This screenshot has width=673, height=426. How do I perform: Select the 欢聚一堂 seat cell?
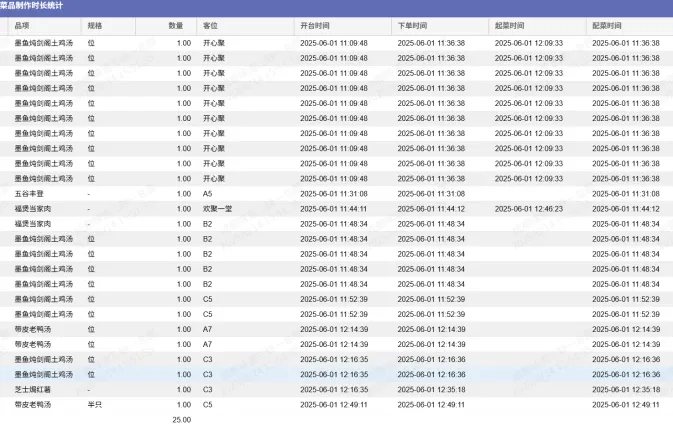tap(217, 209)
